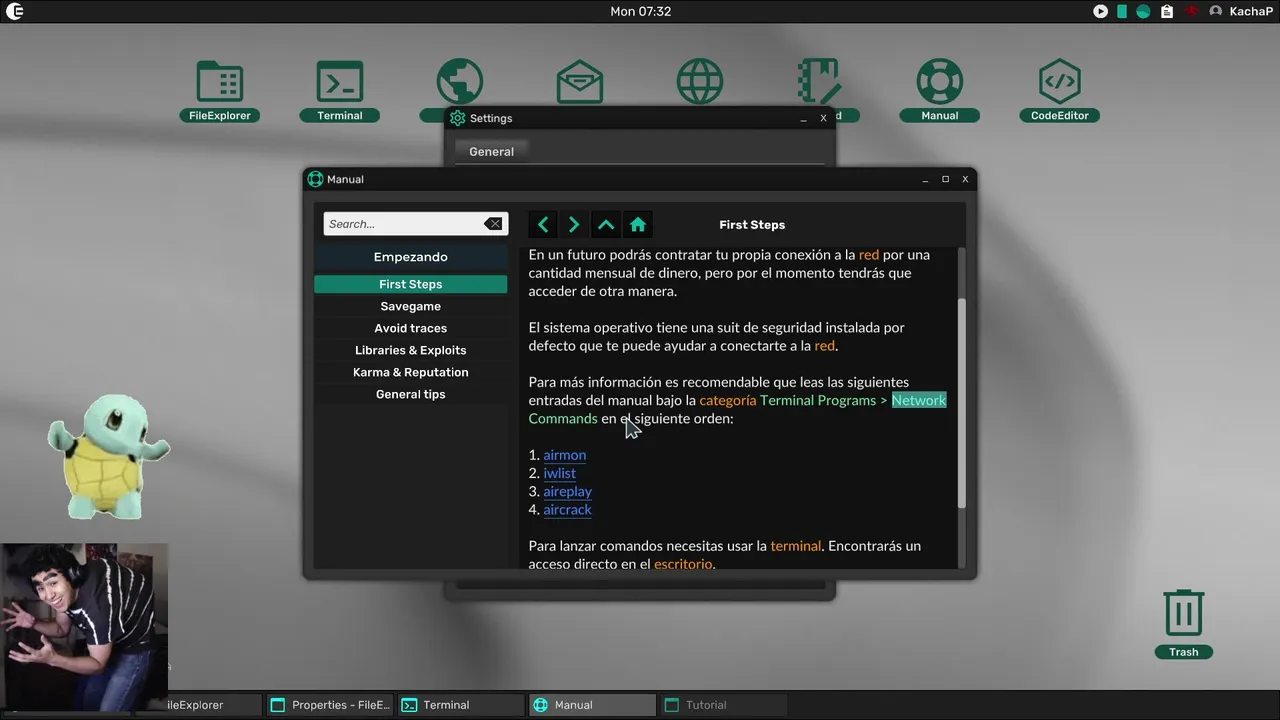
Task: Close the Settings window
Action: point(823,118)
